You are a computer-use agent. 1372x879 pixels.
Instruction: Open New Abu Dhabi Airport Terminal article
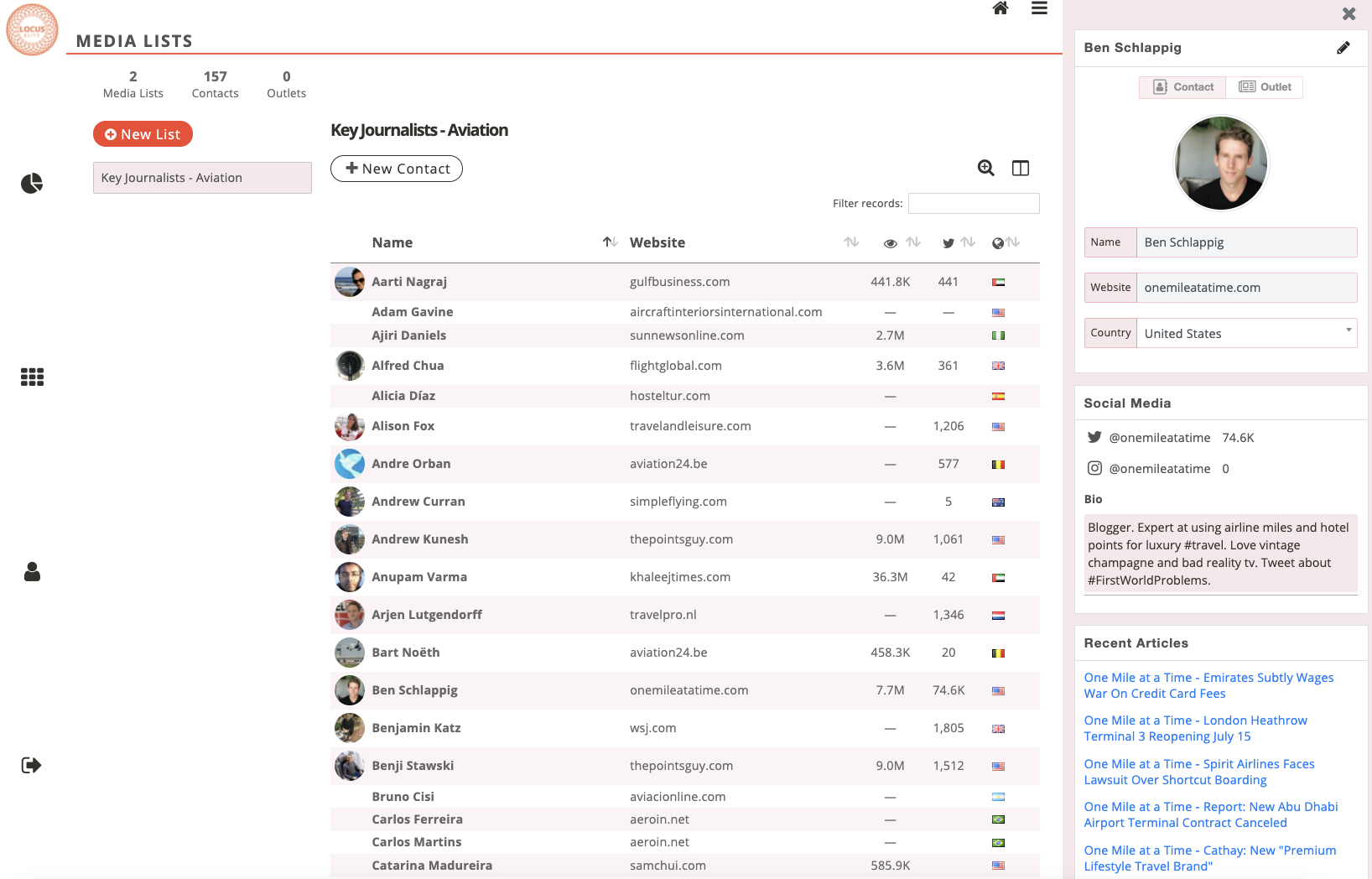coord(1211,814)
